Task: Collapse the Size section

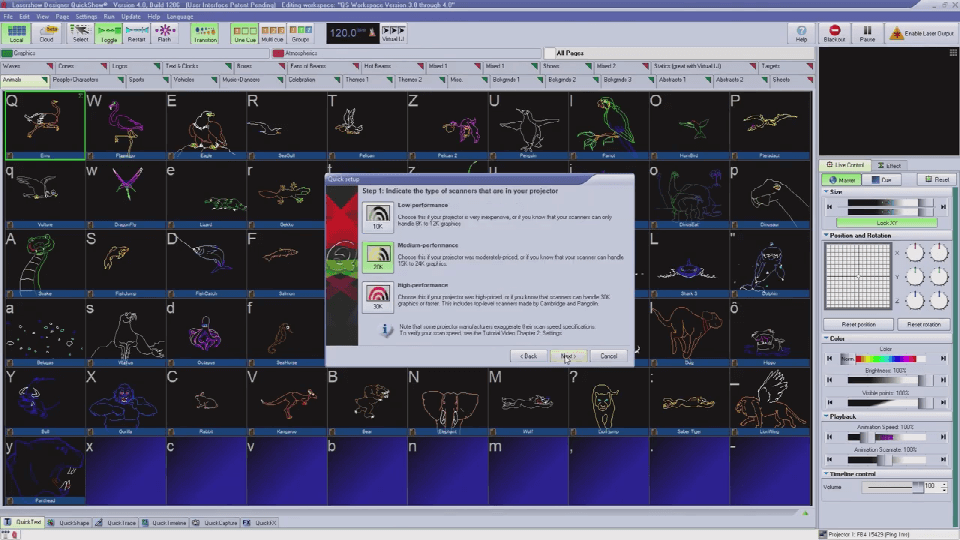Action: tap(826, 192)
